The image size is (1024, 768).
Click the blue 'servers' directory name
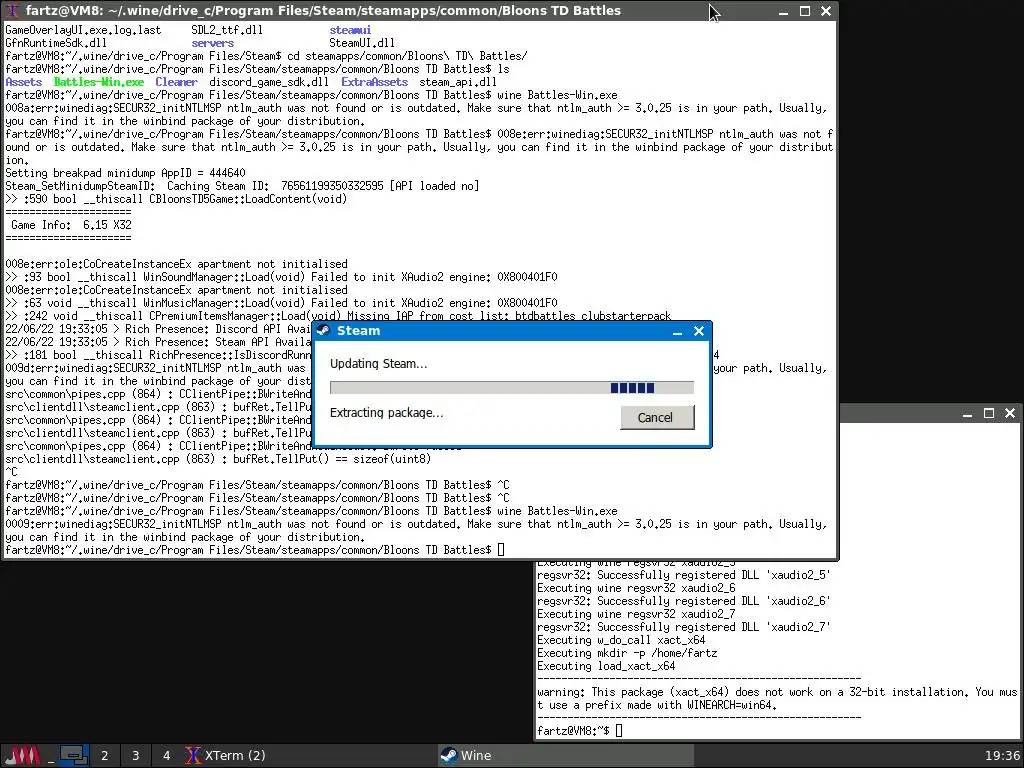(212, 43)
